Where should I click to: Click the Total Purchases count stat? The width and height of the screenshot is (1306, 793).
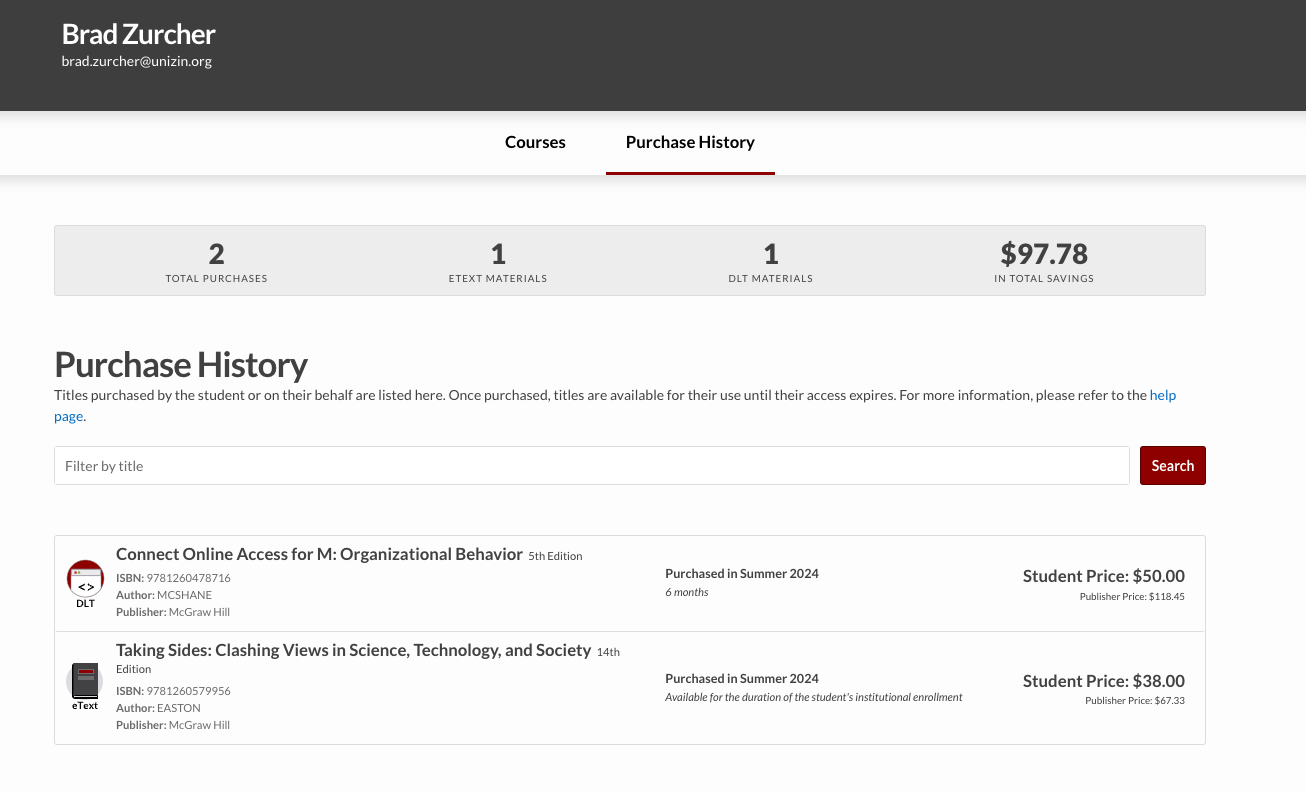(x=216, y=254)
